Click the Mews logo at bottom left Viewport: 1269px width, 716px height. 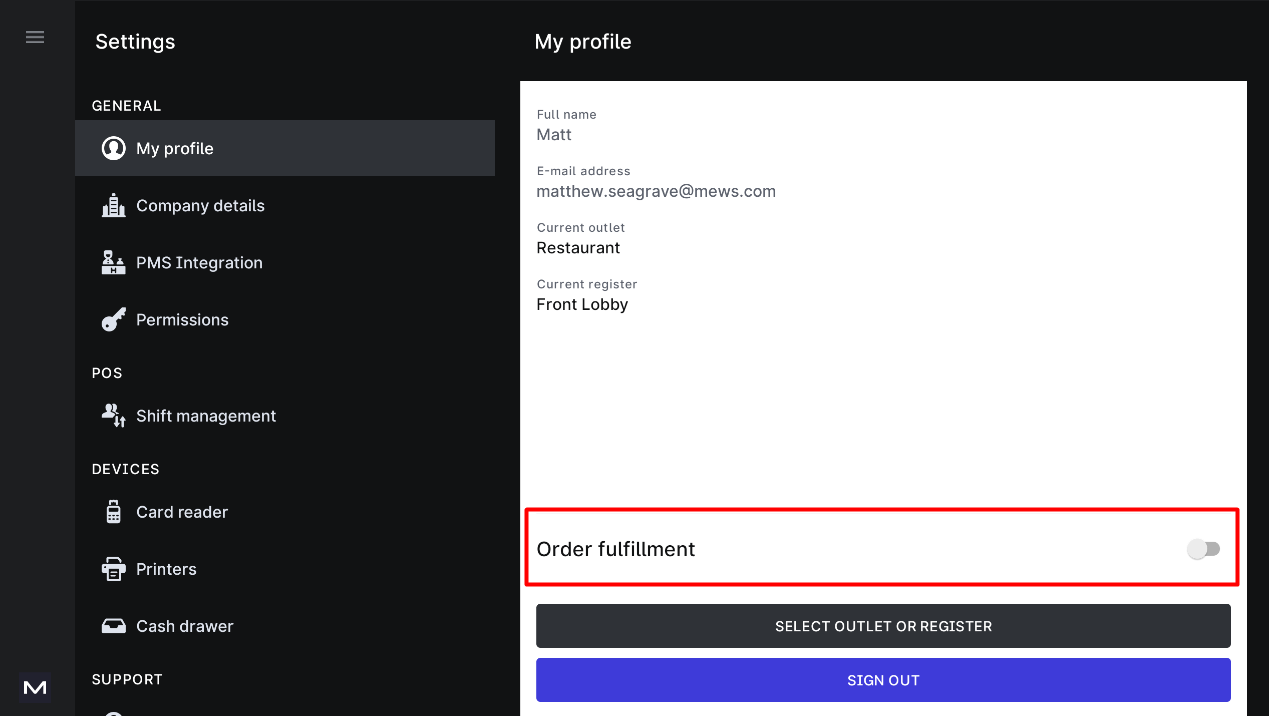pyautogui.click(x=35, y=688)
